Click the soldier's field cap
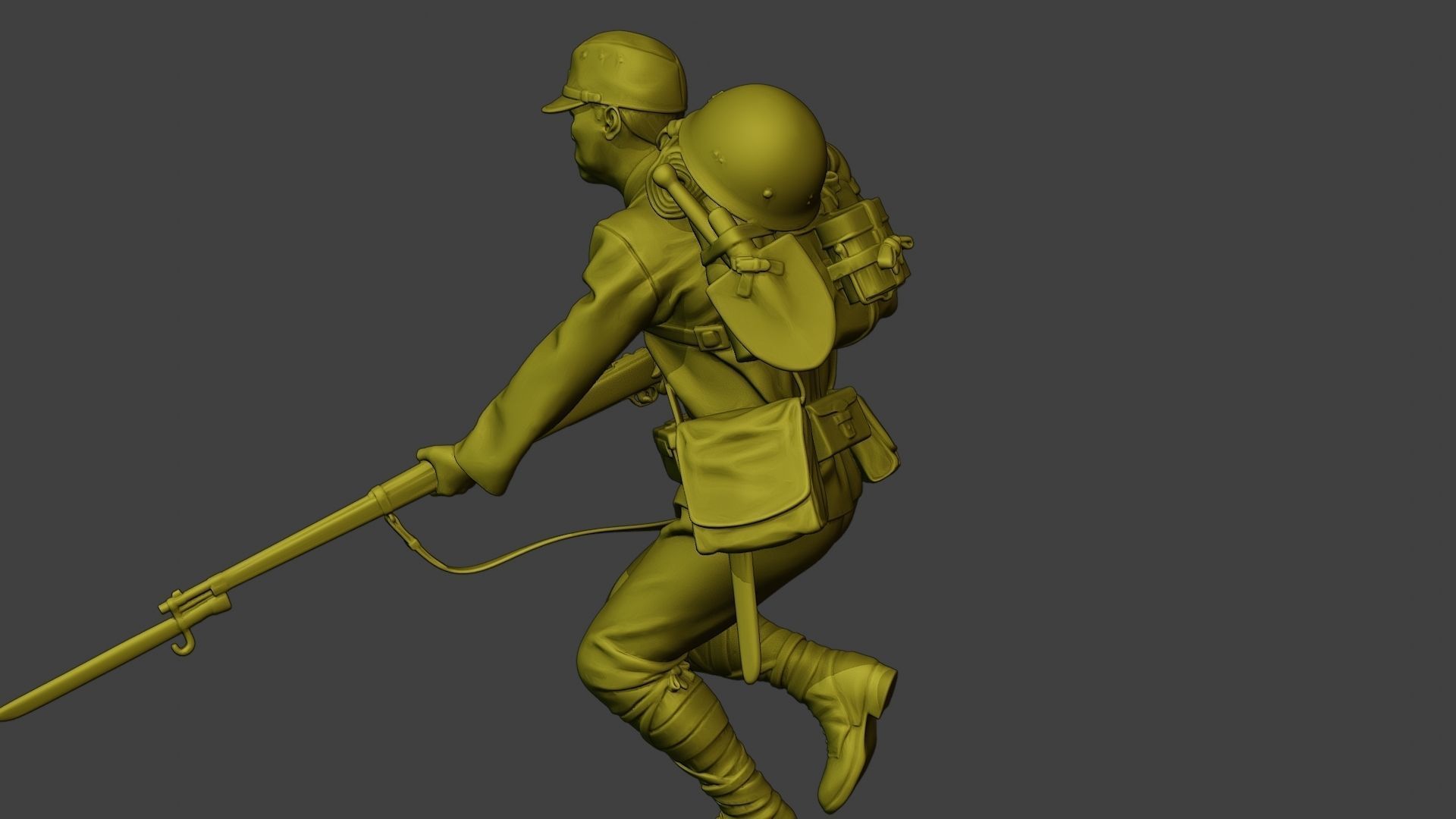The image size is (1456, 819). 614,72
